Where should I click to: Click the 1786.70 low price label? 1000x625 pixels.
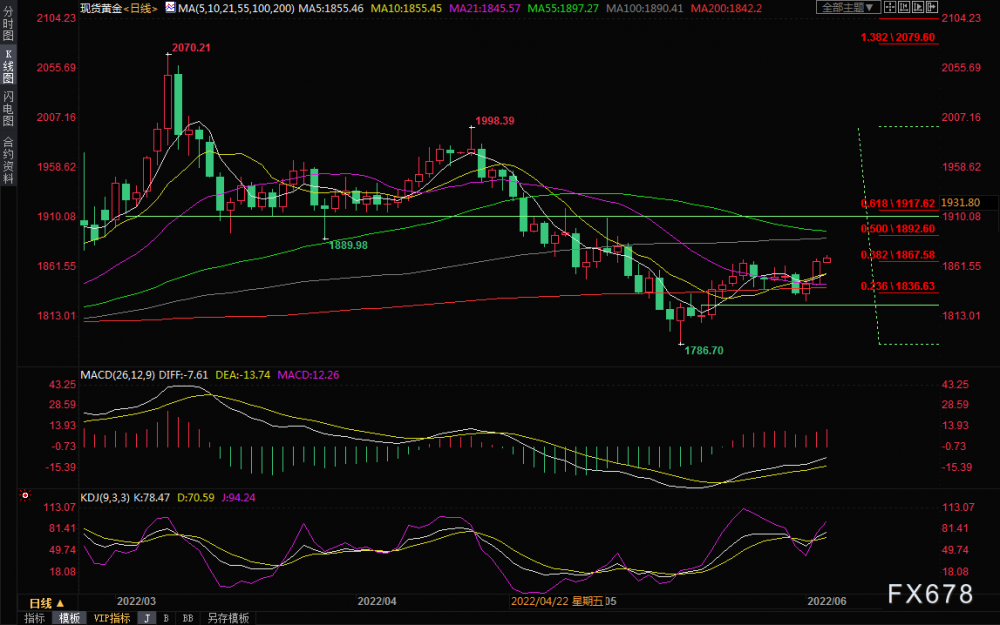pyautogui.click(x=704, y=350)
